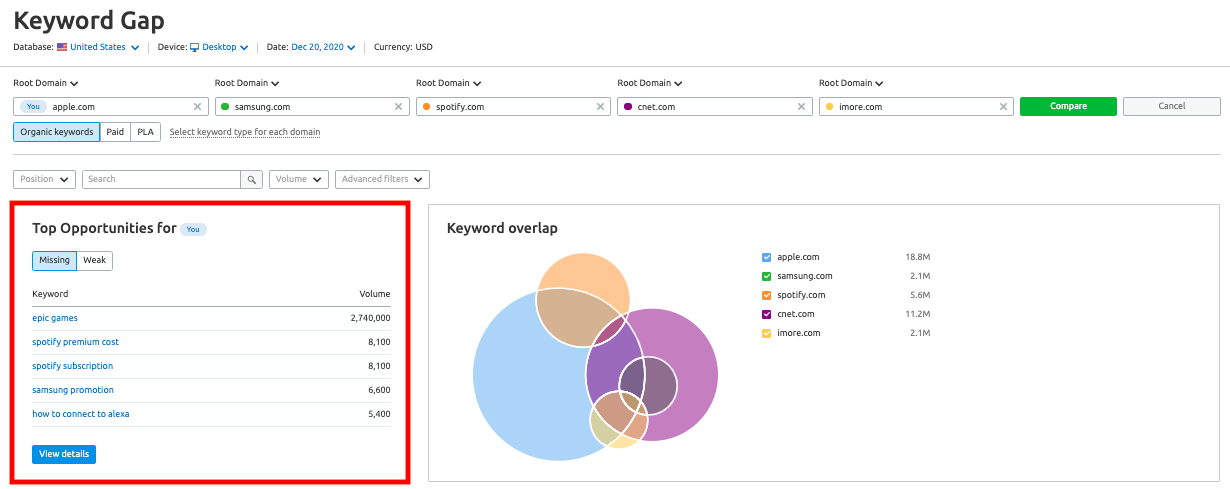The image size is (1230, 489).
Task: Click the search magnifier icon
Action: tap(252, 179)
